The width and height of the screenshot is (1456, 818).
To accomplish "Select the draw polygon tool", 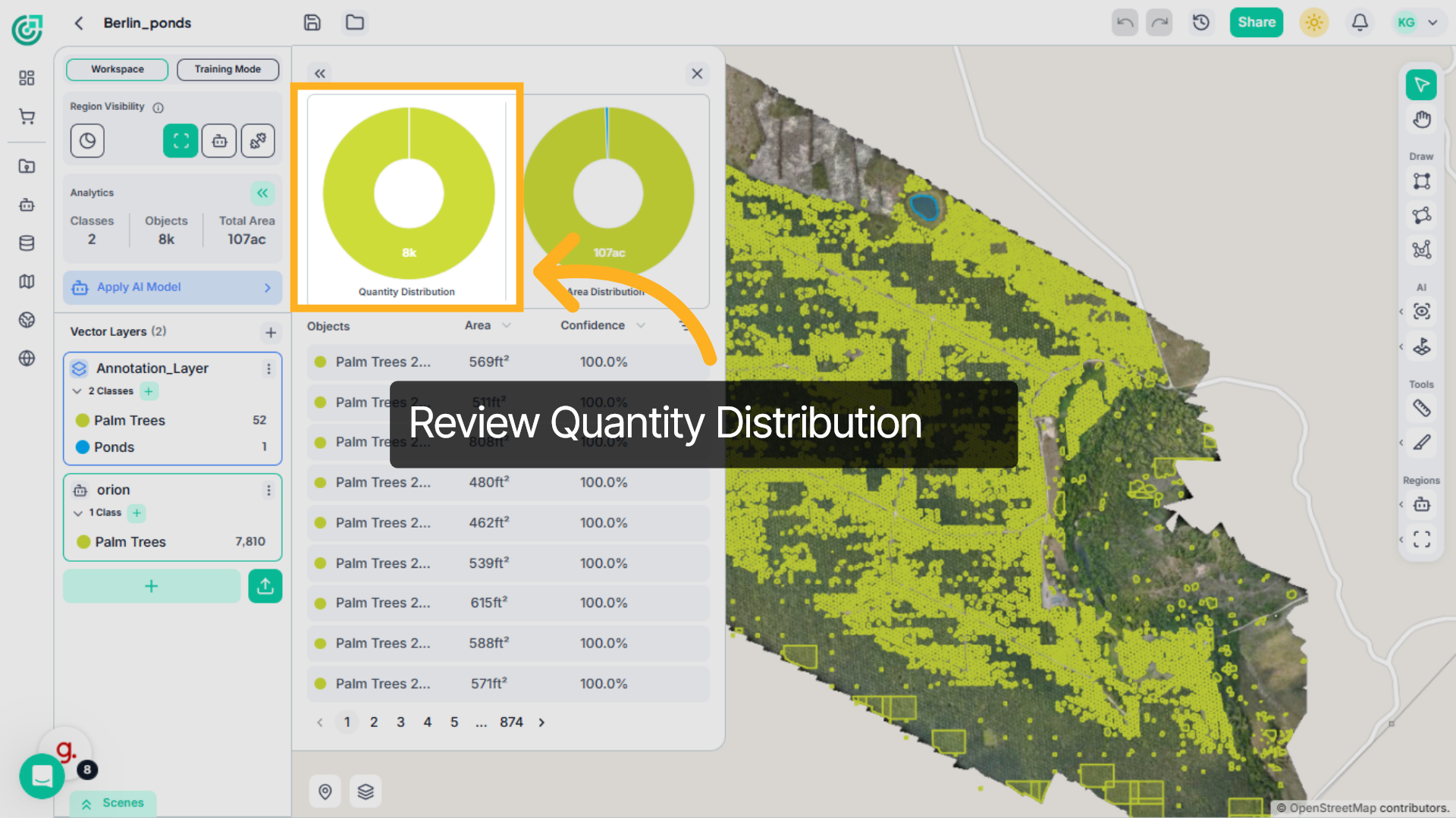I will point(1421,216).
